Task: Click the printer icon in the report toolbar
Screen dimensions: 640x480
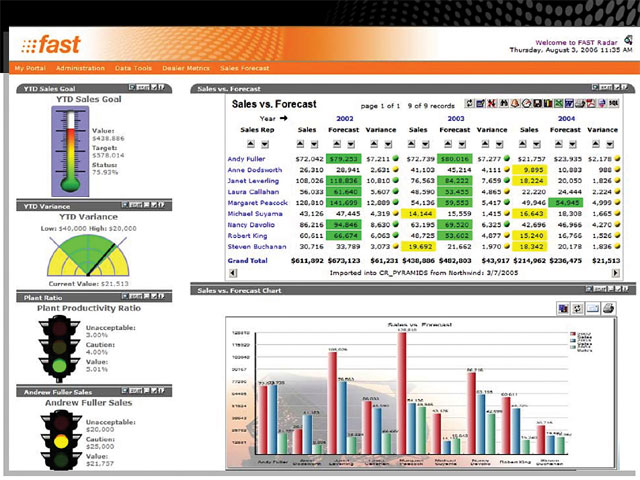Action: coord(580,103)
